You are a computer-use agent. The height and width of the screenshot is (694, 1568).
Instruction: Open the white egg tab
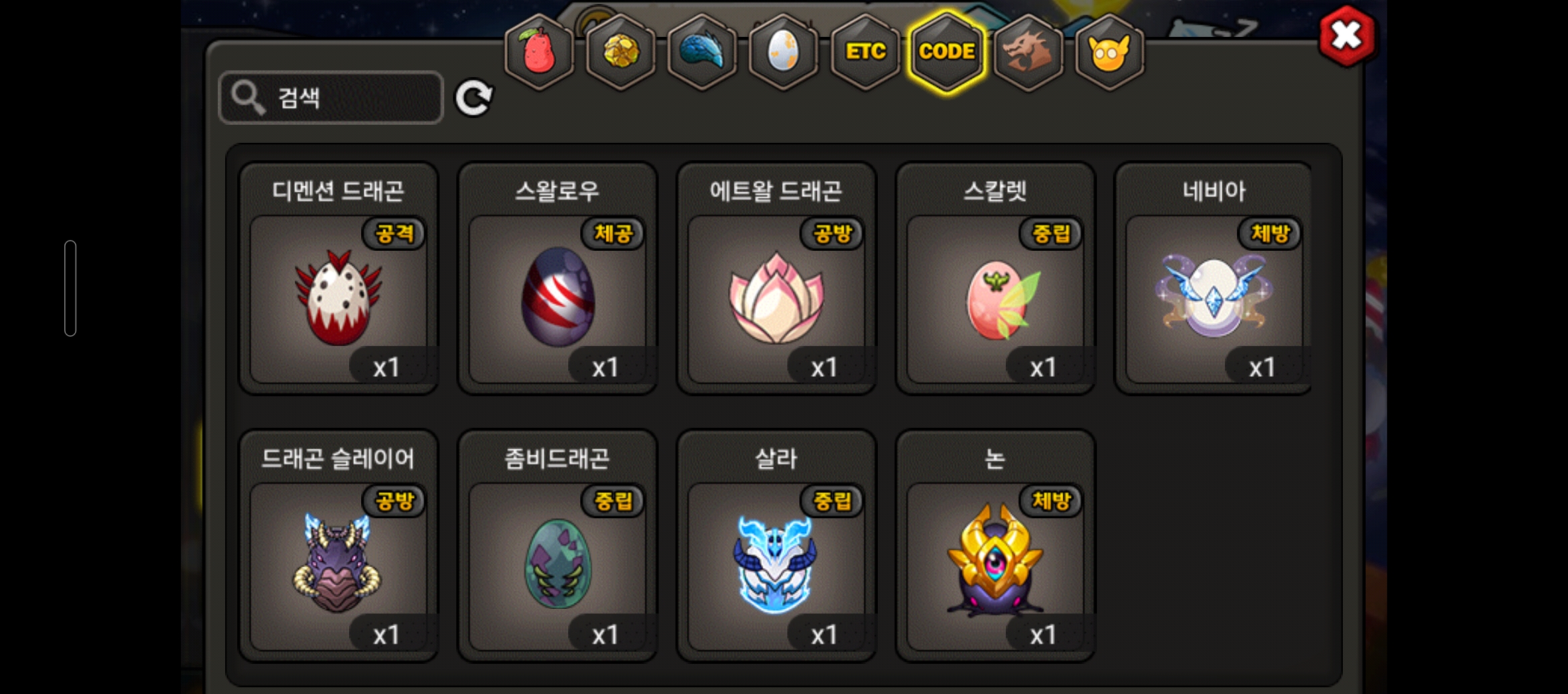(x=783, y=52)
